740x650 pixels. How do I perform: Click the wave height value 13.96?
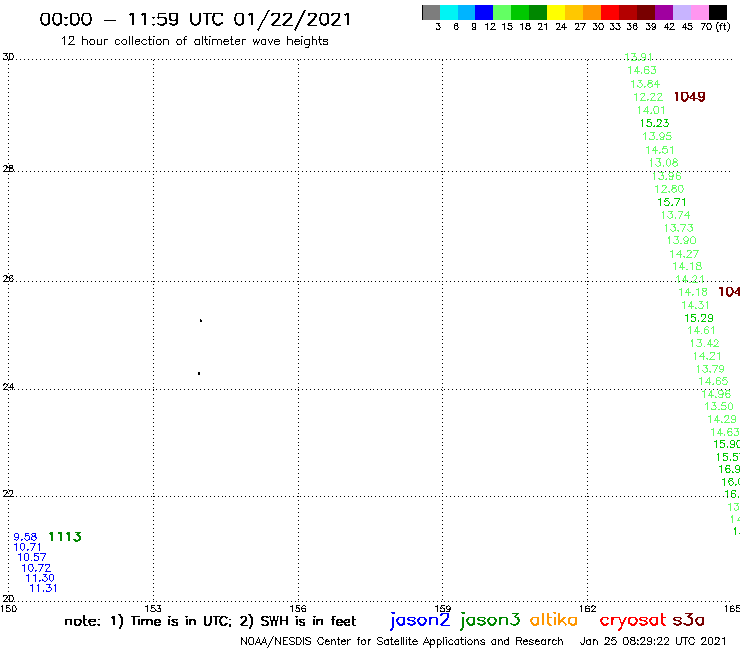(666, 176)
